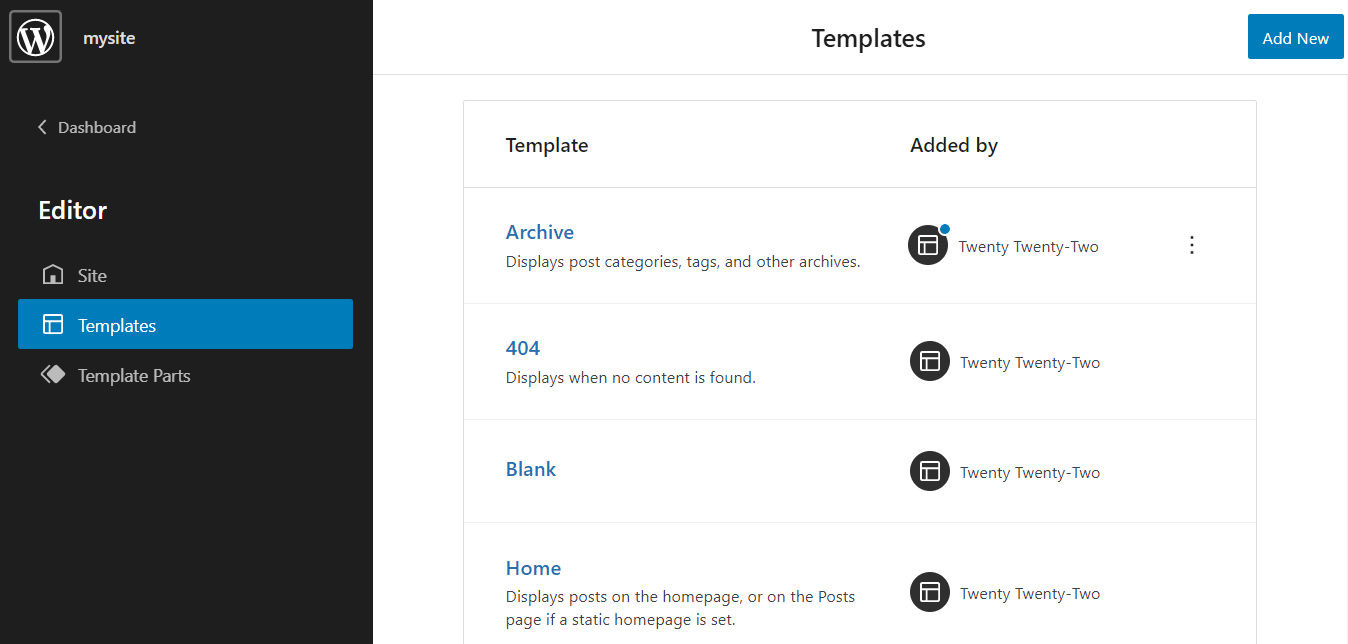Open the Home template

click(x=533, y=567)
